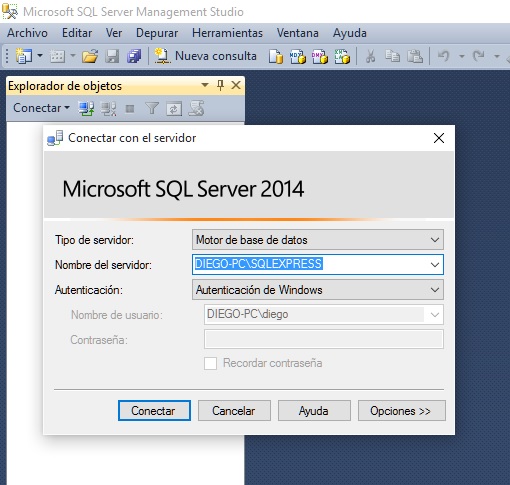This screenshot has height=485, width=510.
Task: Expand Tipo de servidor combo box
Action: click(318, 239)
